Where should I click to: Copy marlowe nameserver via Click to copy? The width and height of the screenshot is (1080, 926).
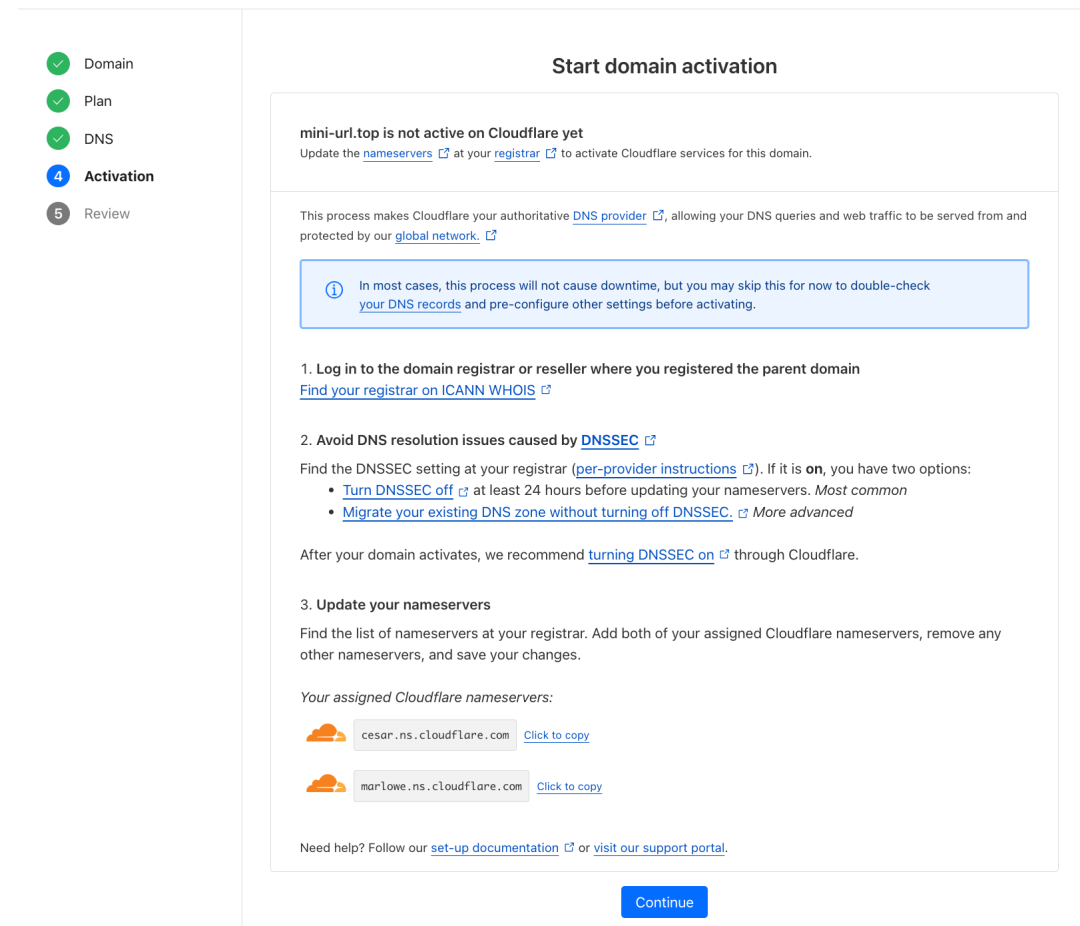[569, 786]
